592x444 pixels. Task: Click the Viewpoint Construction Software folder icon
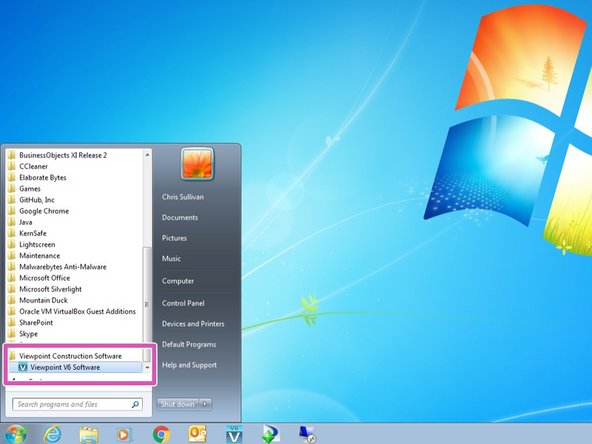(x=12, y=356)
